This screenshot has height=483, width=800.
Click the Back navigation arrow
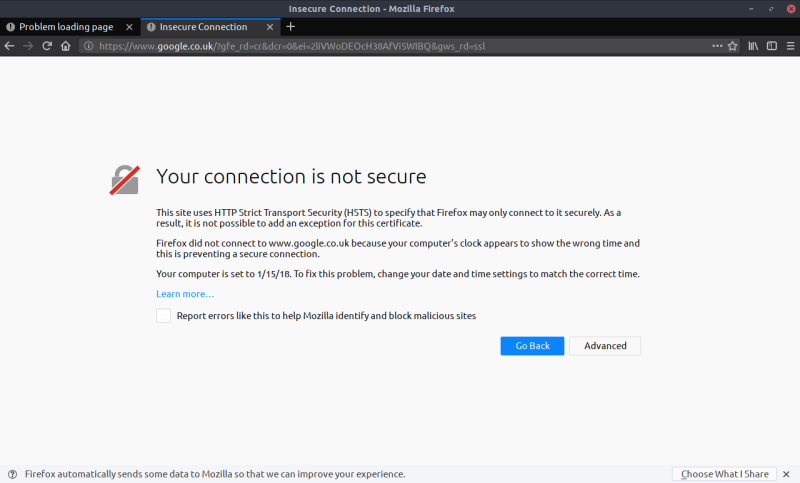(10, 46)
